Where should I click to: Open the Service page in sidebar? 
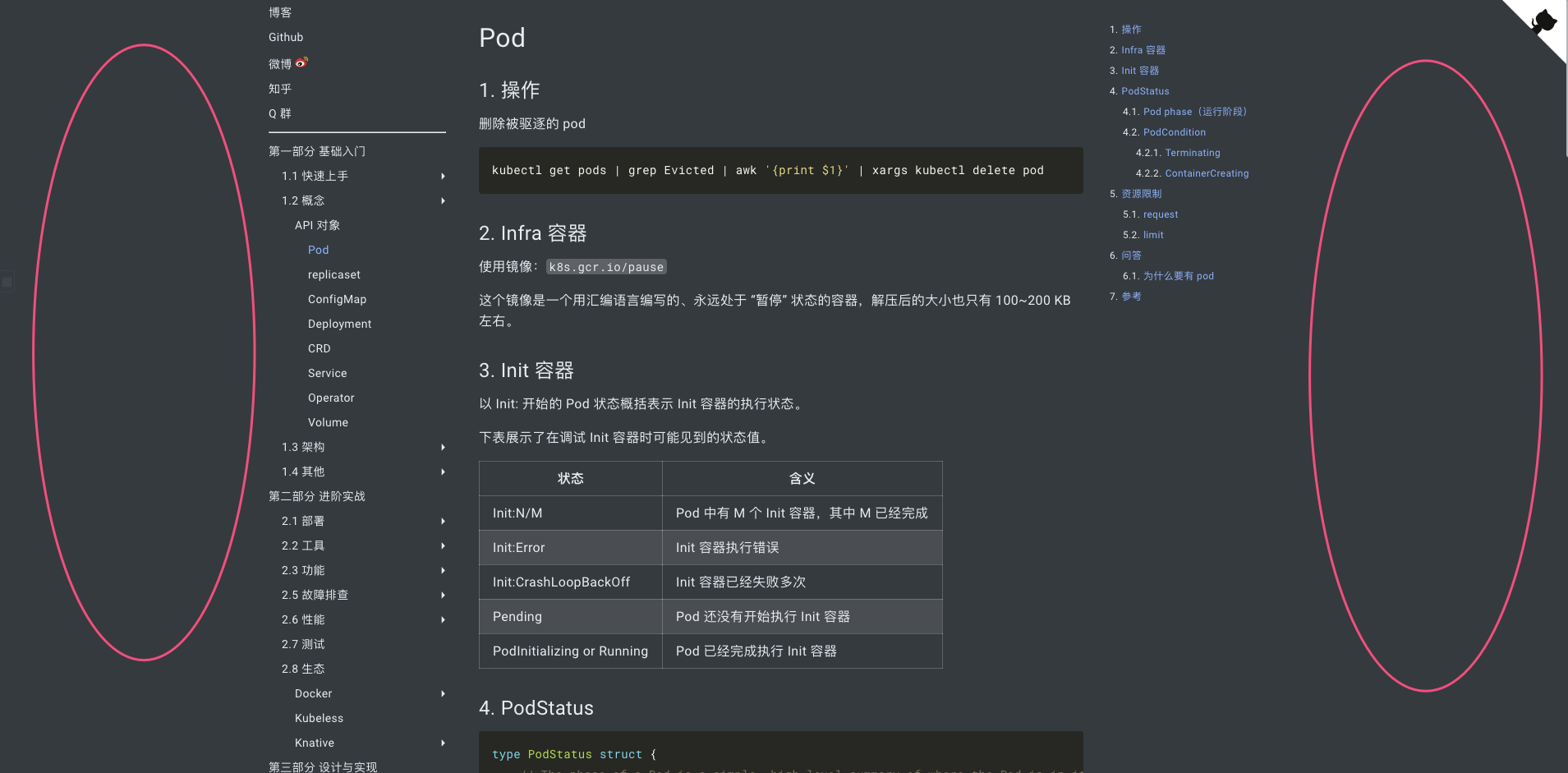coord(328,373)
